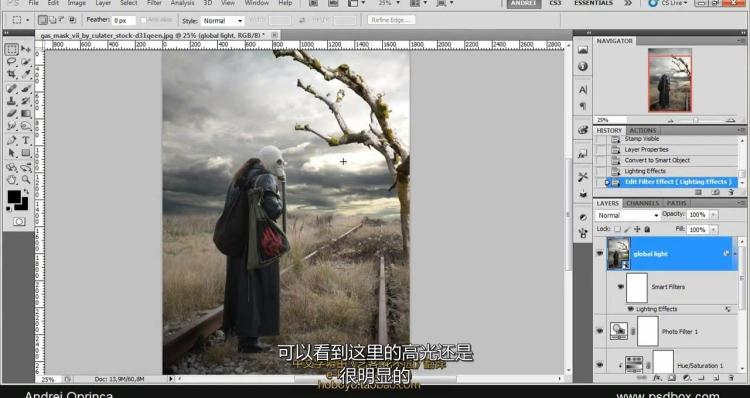The height and width of the screenshot is (398, 750).
Task: Toggle Quick Mask mode icon
Action: pos(19,221)
